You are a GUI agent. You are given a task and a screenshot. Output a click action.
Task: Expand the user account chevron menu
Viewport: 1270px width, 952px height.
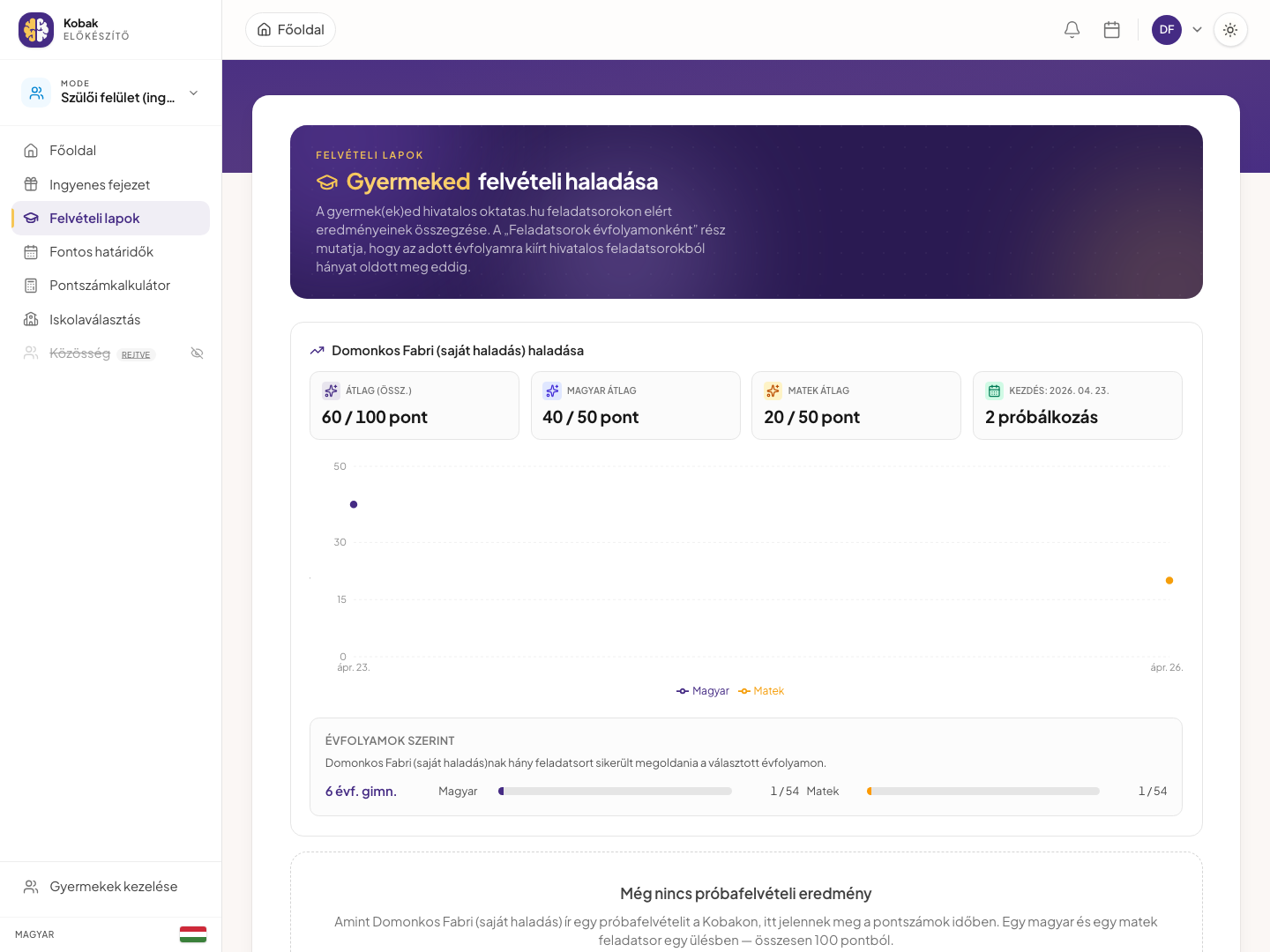1197,30
